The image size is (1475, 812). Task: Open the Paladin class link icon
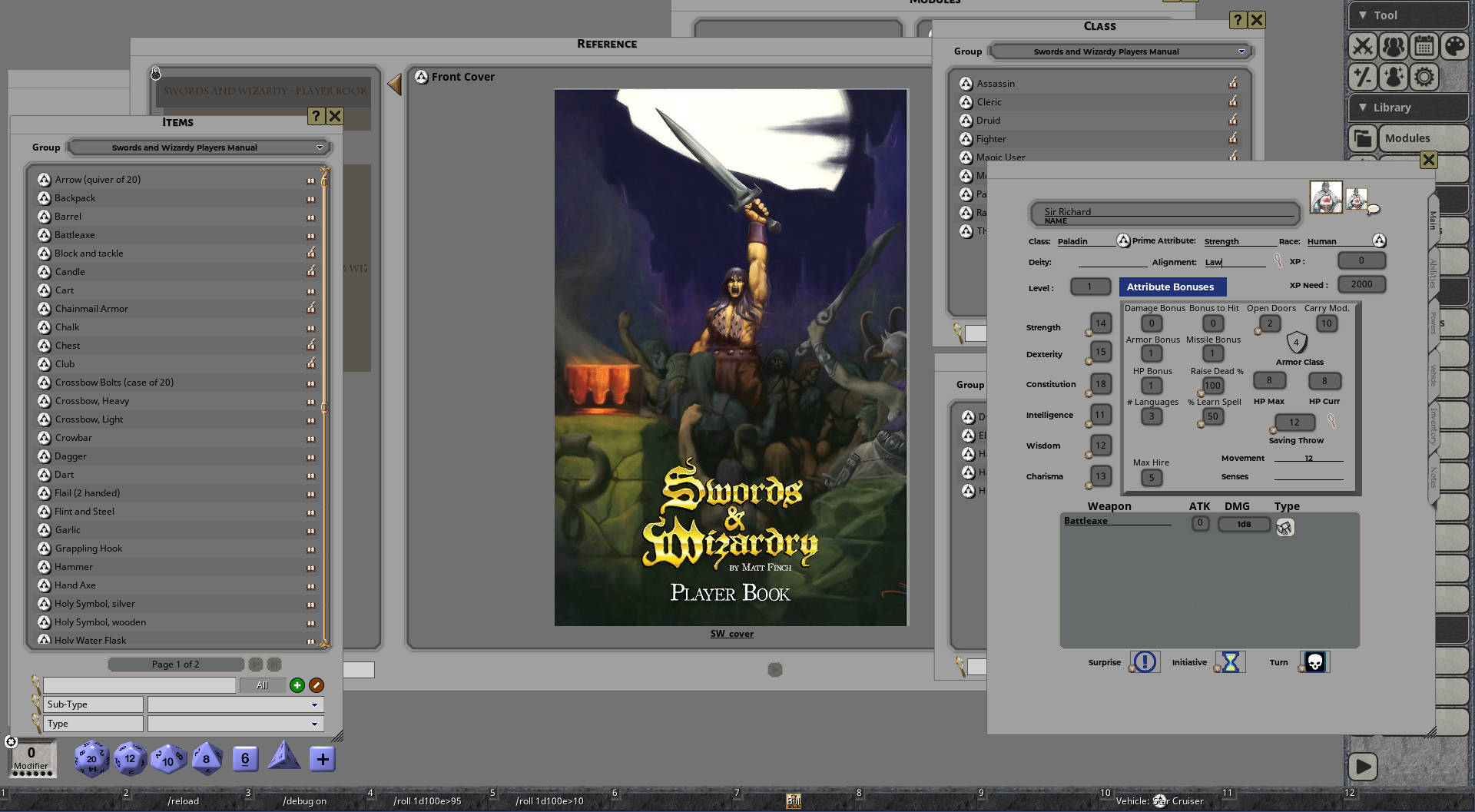pyautogui.click(x=1123, y=241)
